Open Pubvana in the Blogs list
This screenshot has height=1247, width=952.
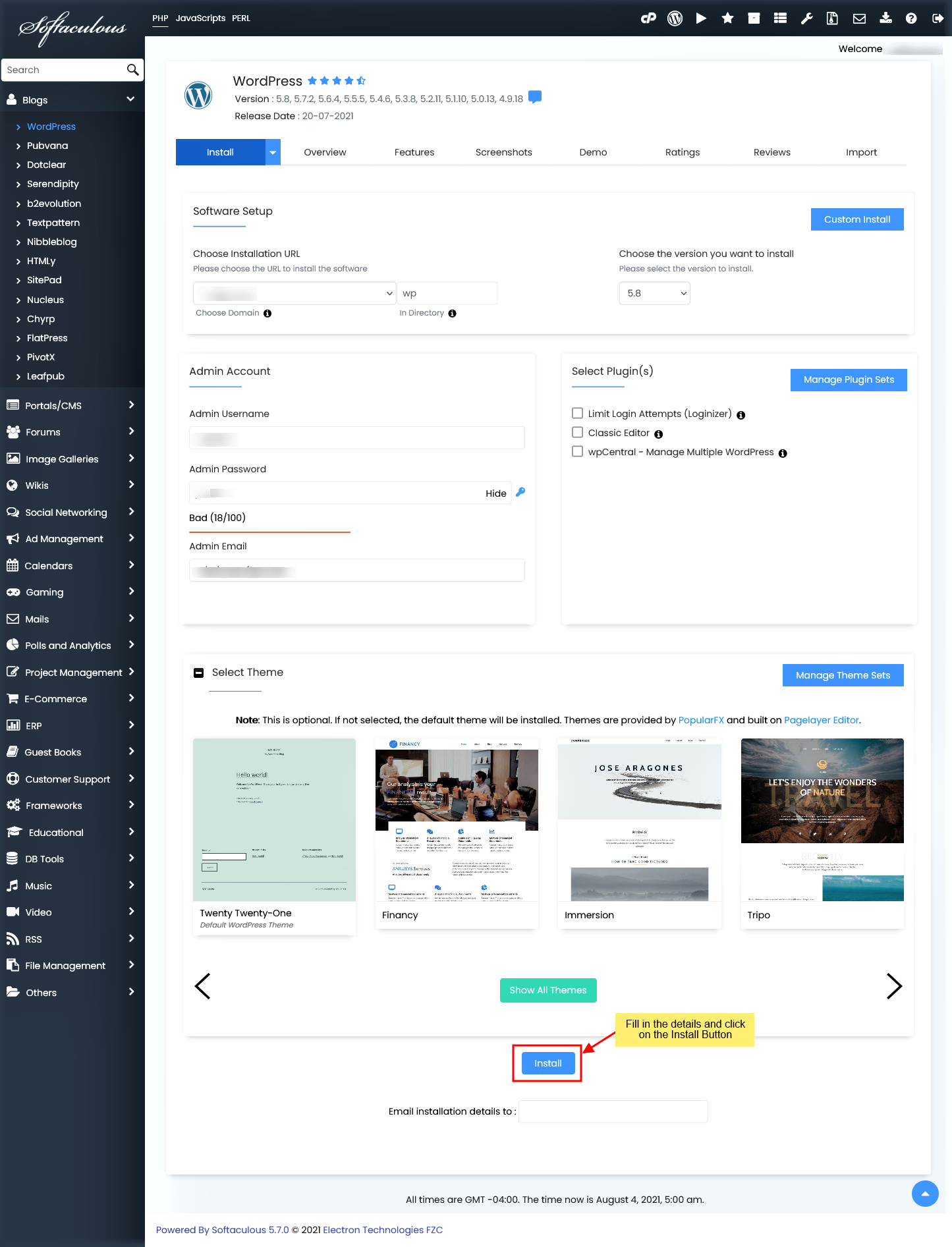pyautogui.click(x=47, y=146)
